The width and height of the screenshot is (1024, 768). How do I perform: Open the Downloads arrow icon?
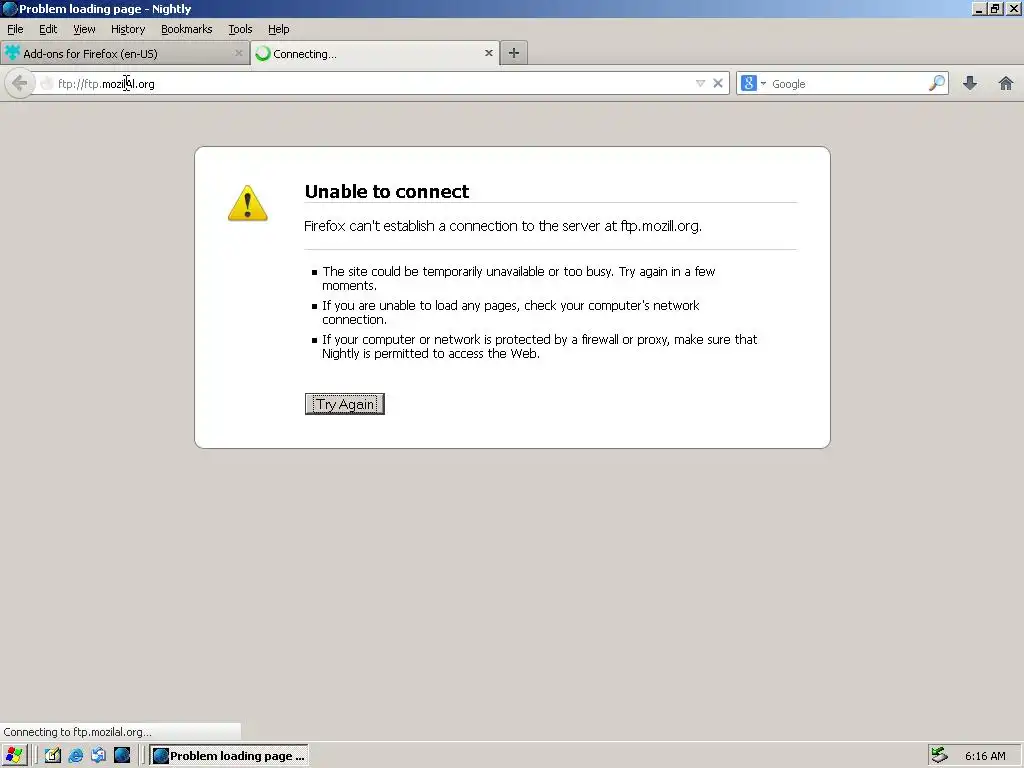970,84
